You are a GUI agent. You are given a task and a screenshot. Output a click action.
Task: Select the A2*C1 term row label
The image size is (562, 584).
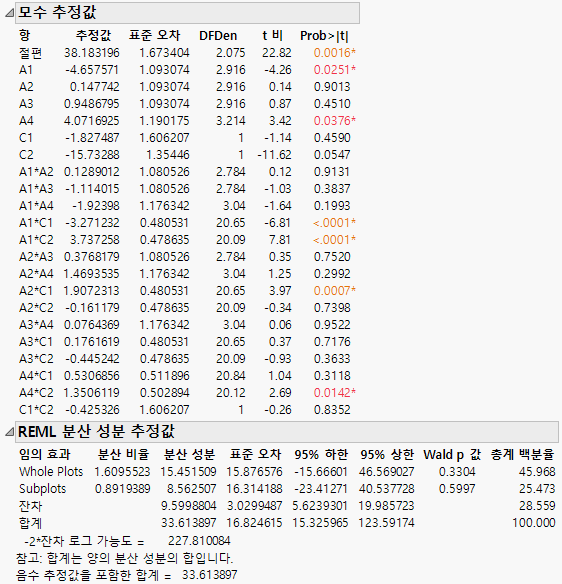36,291
